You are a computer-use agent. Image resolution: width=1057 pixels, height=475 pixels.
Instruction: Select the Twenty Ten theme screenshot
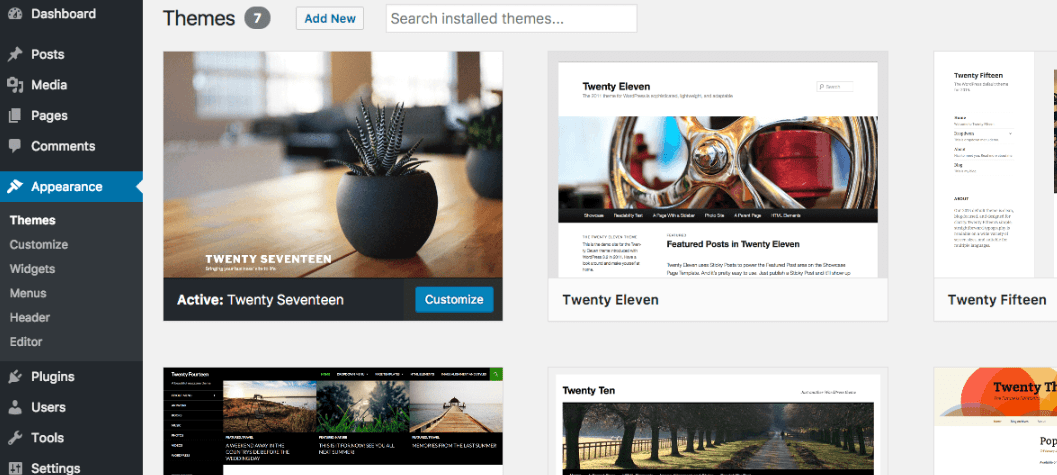[718, 421]
